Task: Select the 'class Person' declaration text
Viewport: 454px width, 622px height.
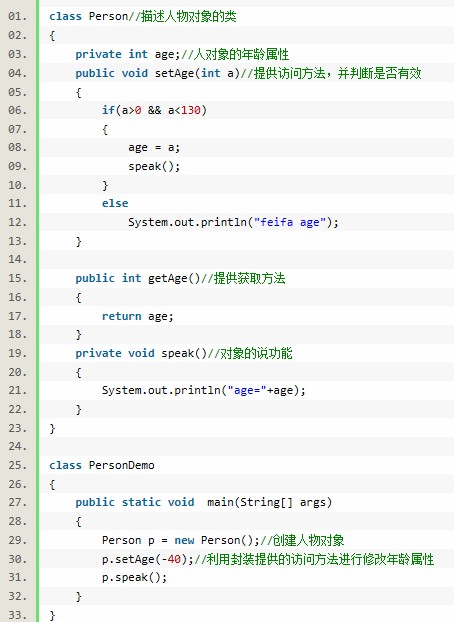Action: point(88,16)
